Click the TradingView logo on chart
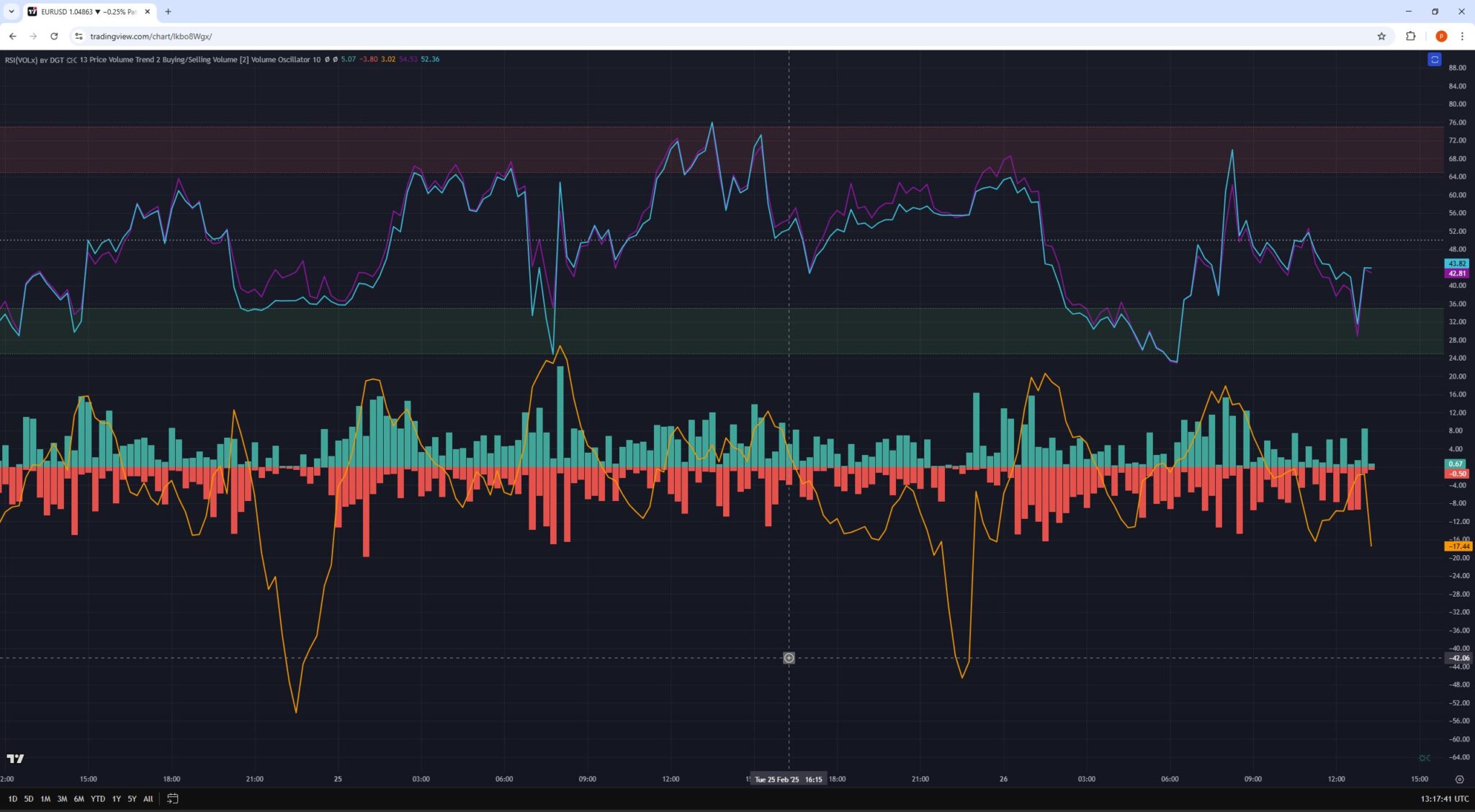The height and width of the screenshot is (812, 1475). [15, 759]
